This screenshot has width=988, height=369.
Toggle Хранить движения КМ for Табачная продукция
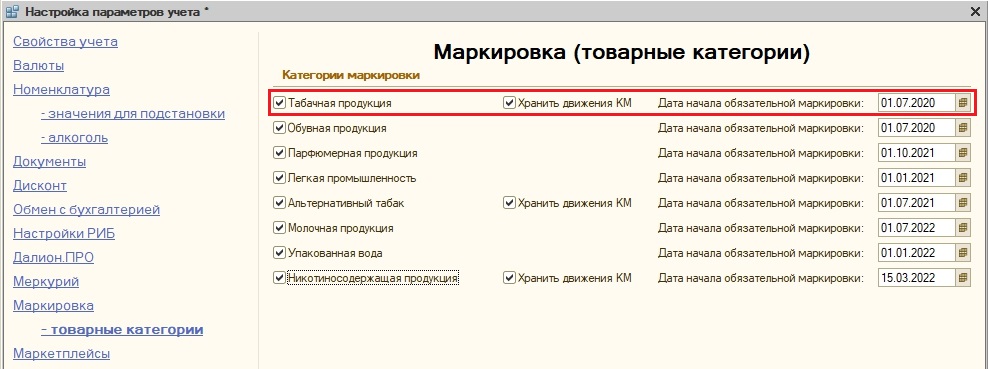point(509,103)
